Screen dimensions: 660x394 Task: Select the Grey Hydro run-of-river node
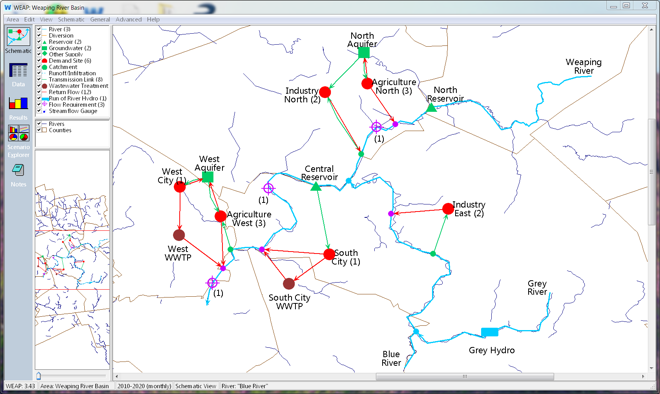click(490, 332)
